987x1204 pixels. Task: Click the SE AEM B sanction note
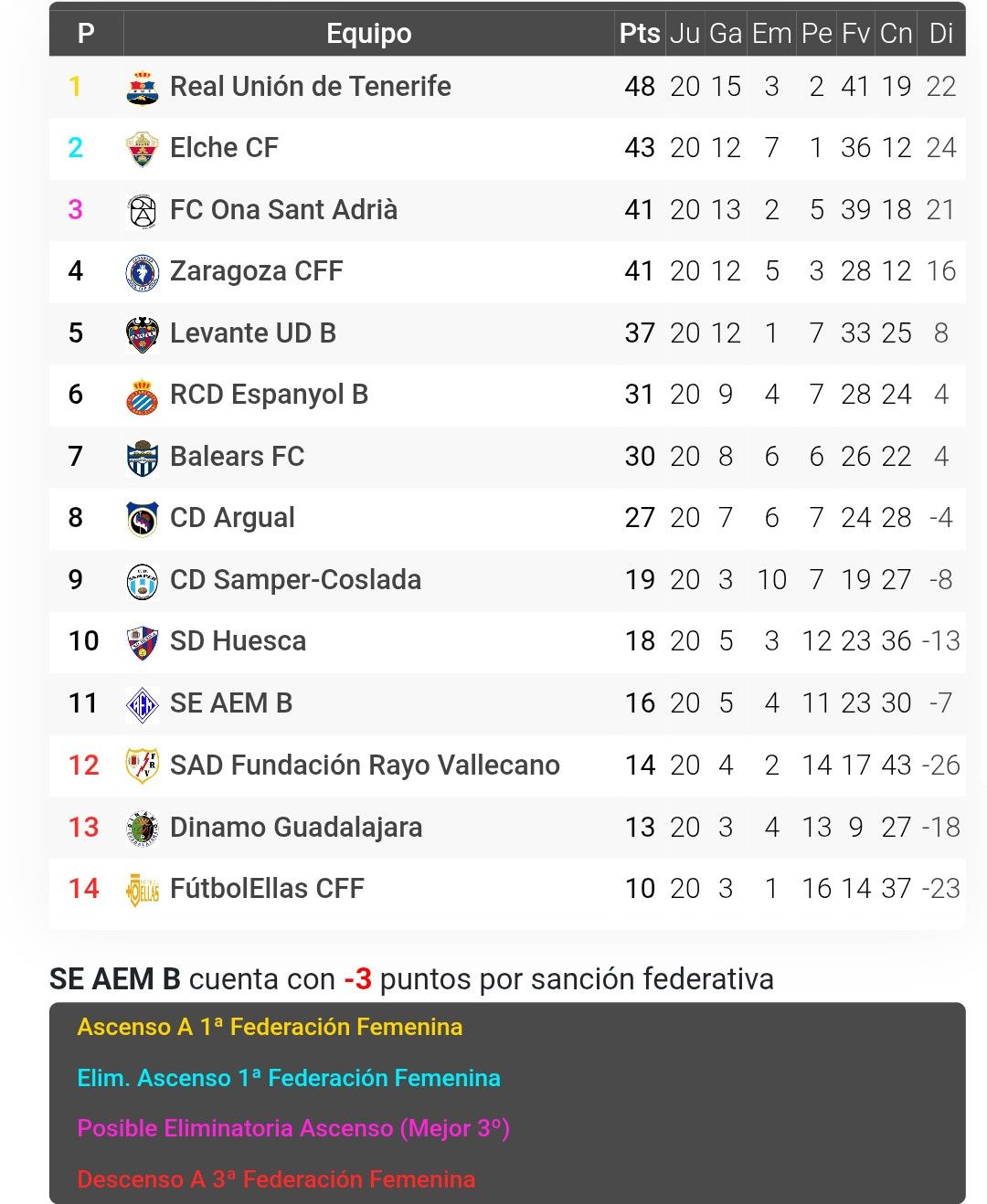[x=411, y=978]
